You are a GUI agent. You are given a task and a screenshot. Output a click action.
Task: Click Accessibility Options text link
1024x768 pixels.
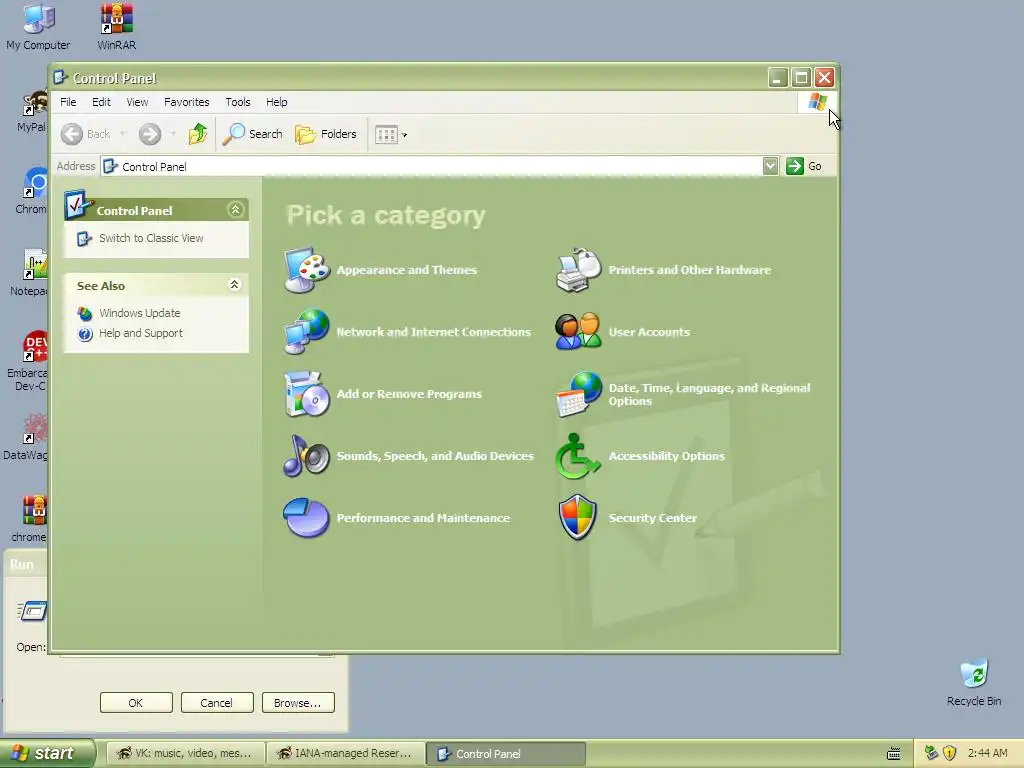coord(667,456)
